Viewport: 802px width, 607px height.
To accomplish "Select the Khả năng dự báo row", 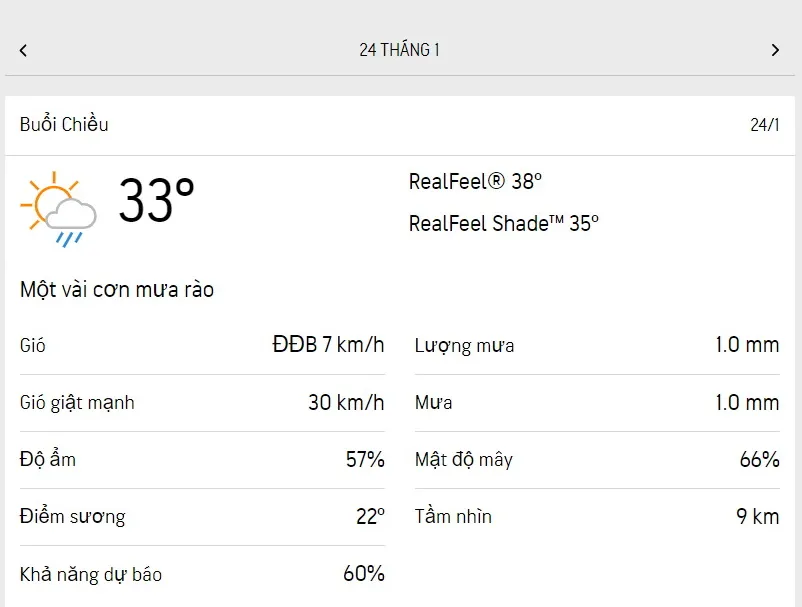I will coord(202,574).
